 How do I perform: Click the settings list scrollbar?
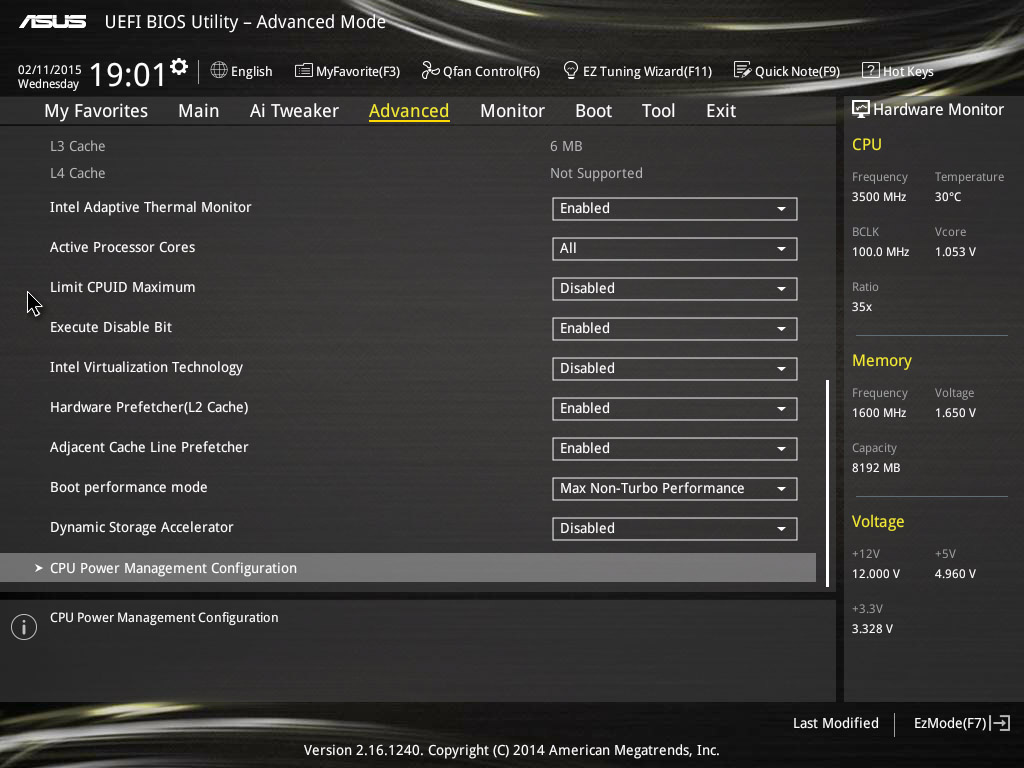coord(827,483)
